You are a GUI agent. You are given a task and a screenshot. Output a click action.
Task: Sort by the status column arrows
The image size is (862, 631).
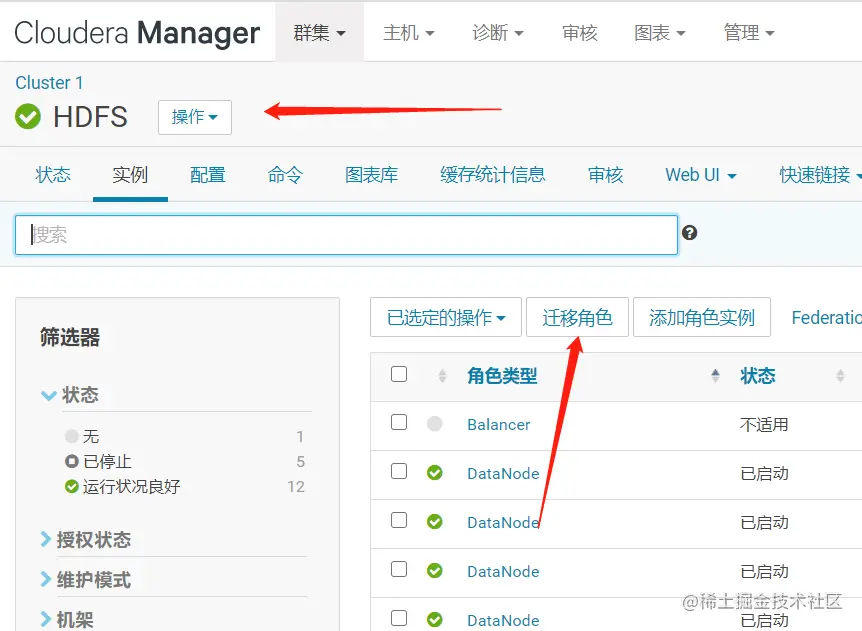click(x=840, y=376)
